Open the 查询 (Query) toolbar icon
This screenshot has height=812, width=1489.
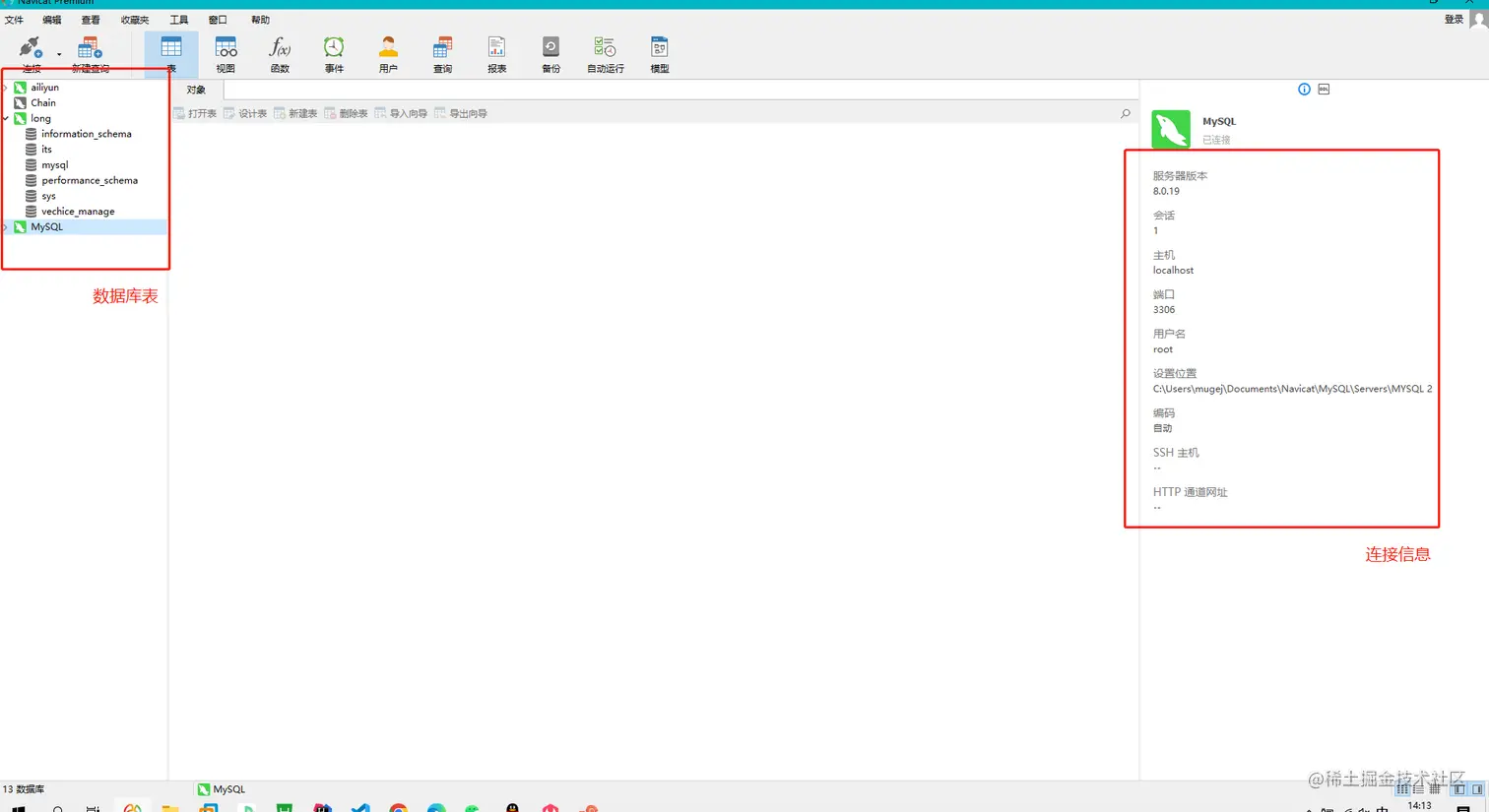point(442,54)
